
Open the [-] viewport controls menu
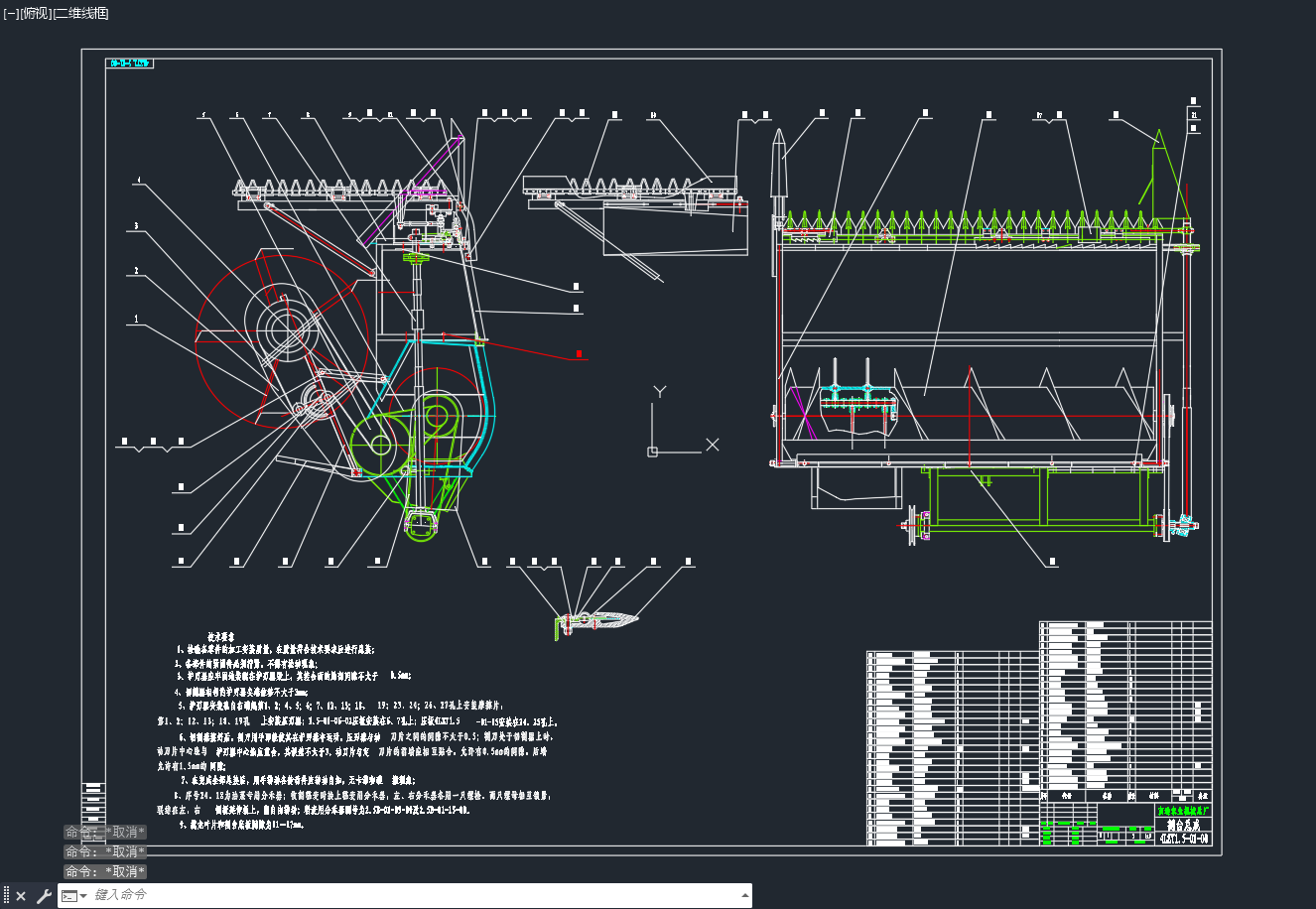(x=11, y=13)
